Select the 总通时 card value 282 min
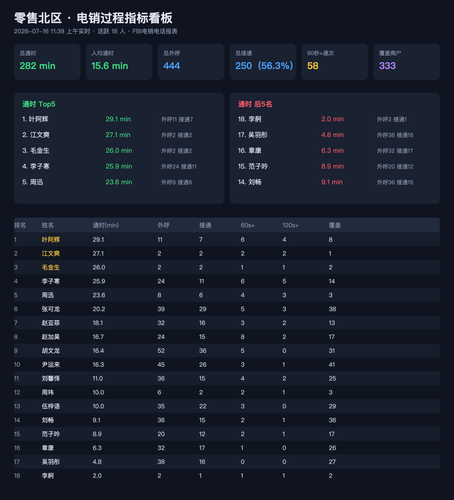 point(37,66)
